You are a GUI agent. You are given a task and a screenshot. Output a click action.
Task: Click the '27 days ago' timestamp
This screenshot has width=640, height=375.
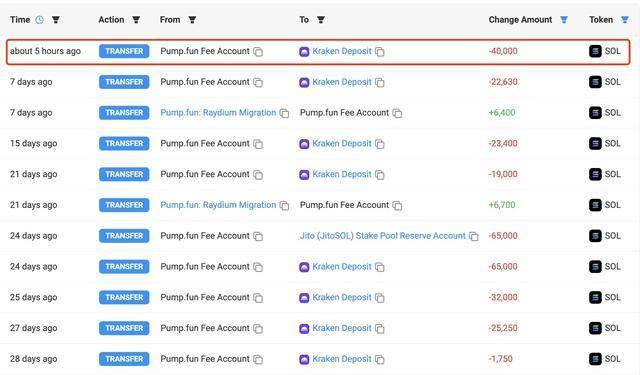click(33, 328)
